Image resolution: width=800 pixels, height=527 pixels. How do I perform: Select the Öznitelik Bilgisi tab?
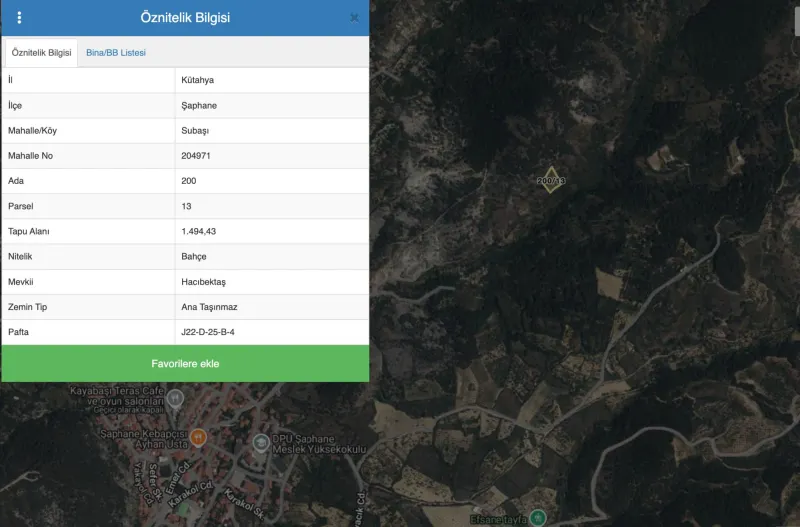pyautogui.click(x=41, y=53)
